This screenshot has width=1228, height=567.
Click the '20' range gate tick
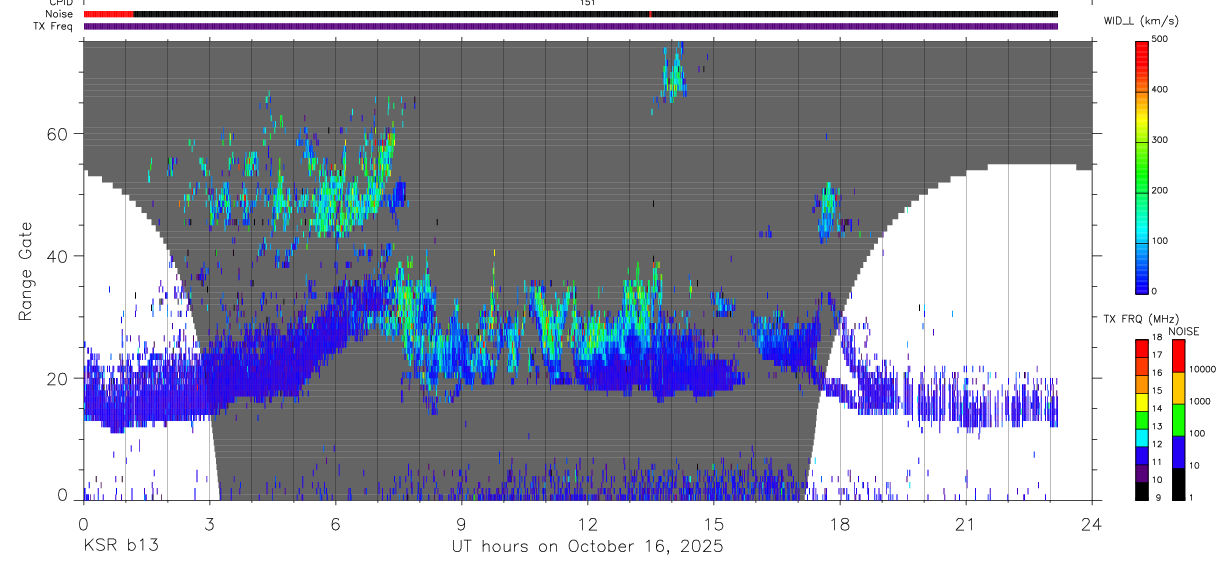59,378
